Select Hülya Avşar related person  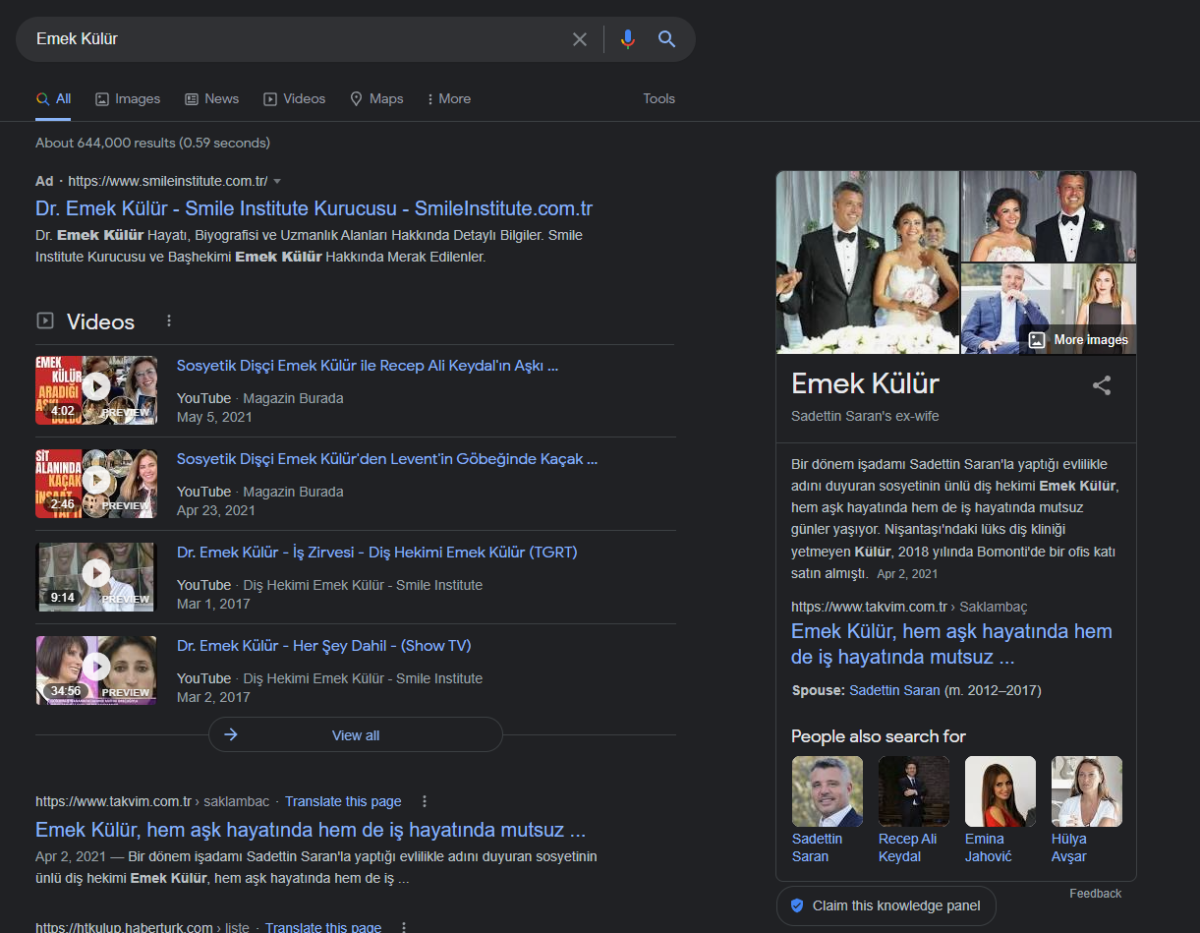pyautogui.click(x=1086, y=810)
